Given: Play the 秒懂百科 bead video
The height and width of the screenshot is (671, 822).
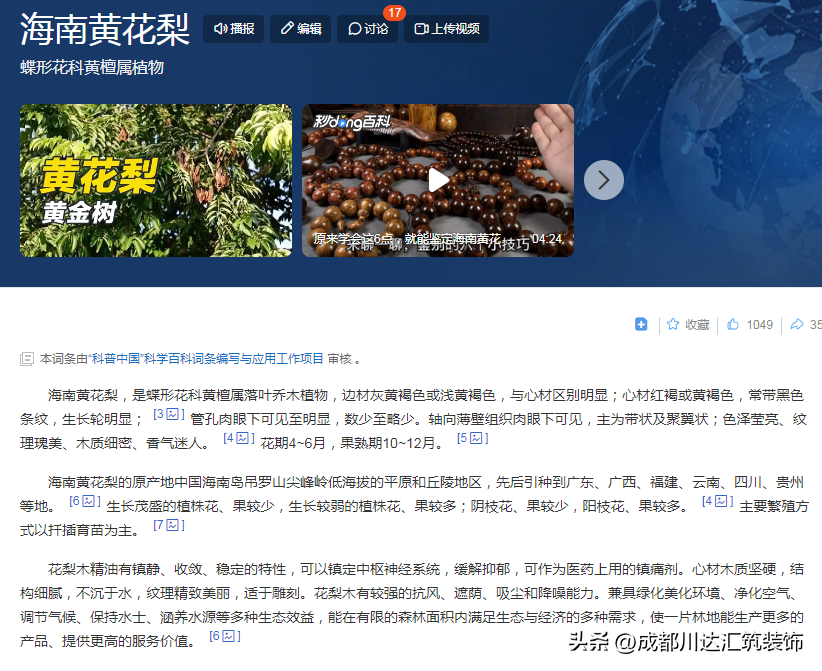Looking at the screenshot, I should pos(438,180).
